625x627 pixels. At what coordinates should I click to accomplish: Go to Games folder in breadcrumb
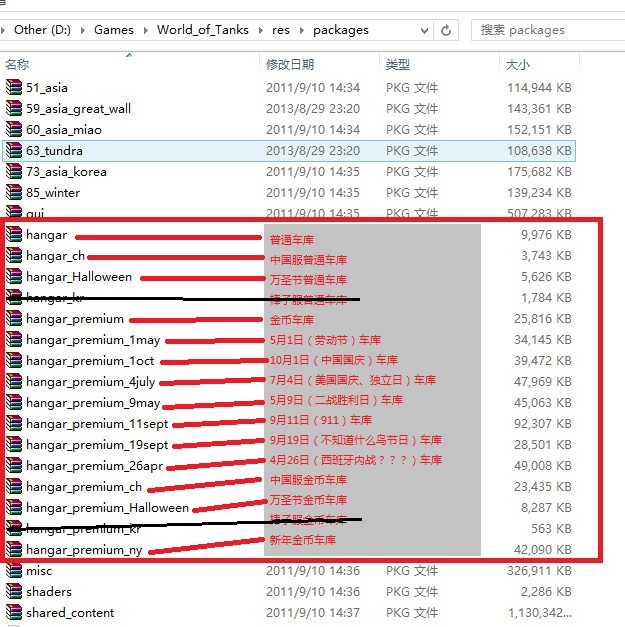pyautogui.click(x=114, y=30)
